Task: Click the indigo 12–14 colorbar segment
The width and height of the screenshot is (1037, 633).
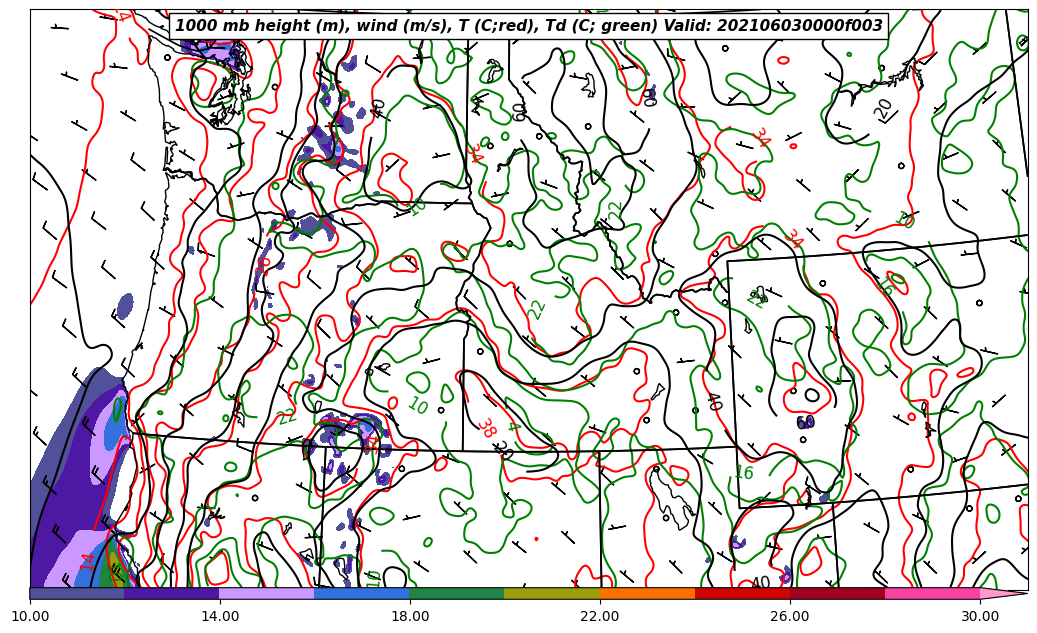Action: pyautogui.click(x=172, y=593)
